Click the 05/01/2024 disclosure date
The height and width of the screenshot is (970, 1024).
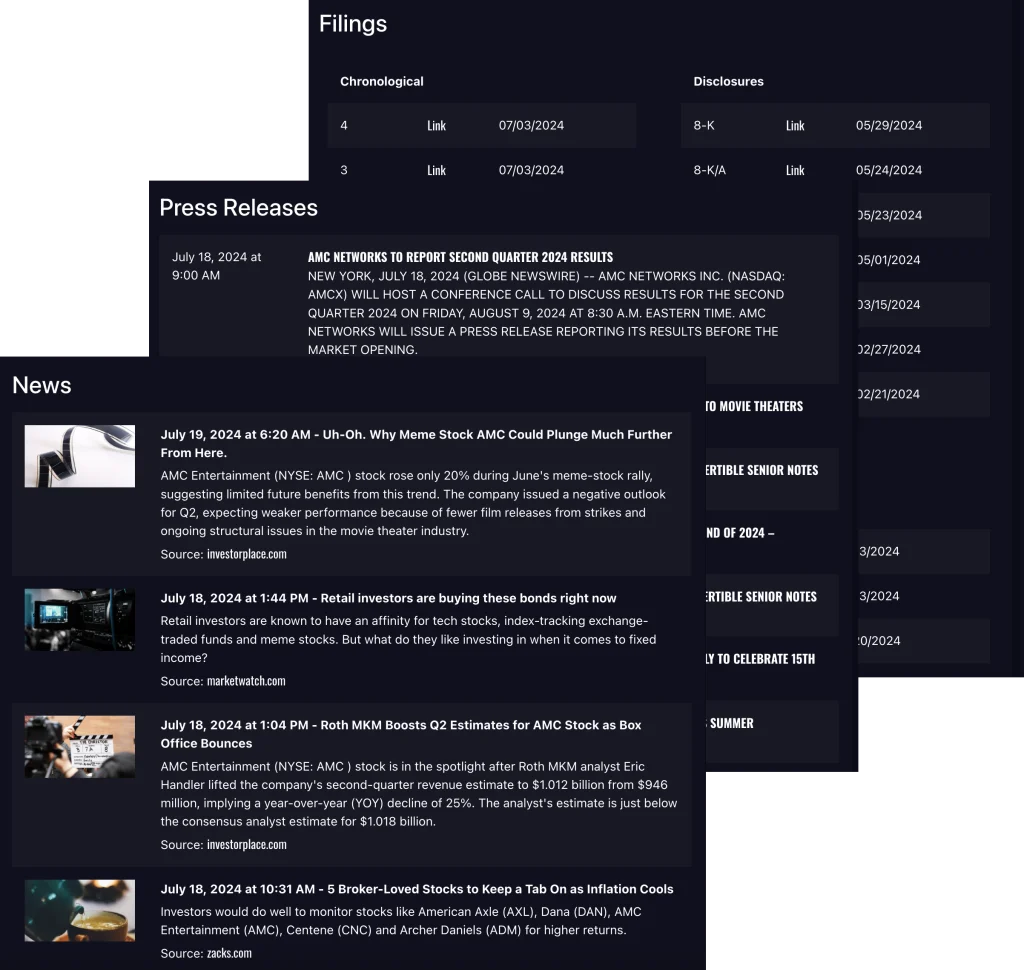(889, 260)
